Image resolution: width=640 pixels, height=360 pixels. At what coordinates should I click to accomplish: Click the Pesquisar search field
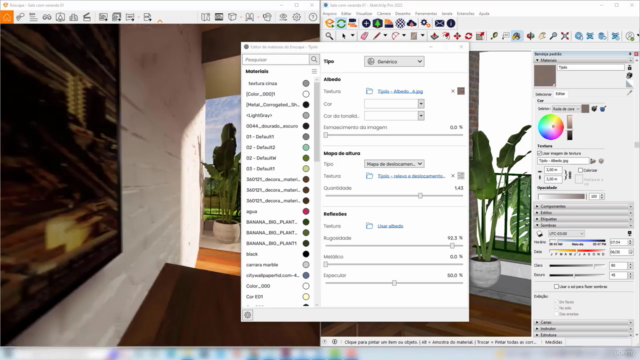(276, 60)
